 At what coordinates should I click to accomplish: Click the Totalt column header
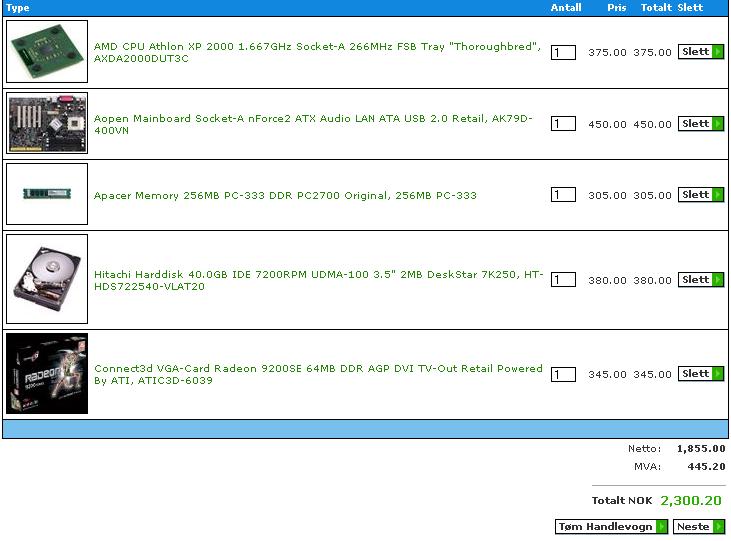click(x=656, y=7)
